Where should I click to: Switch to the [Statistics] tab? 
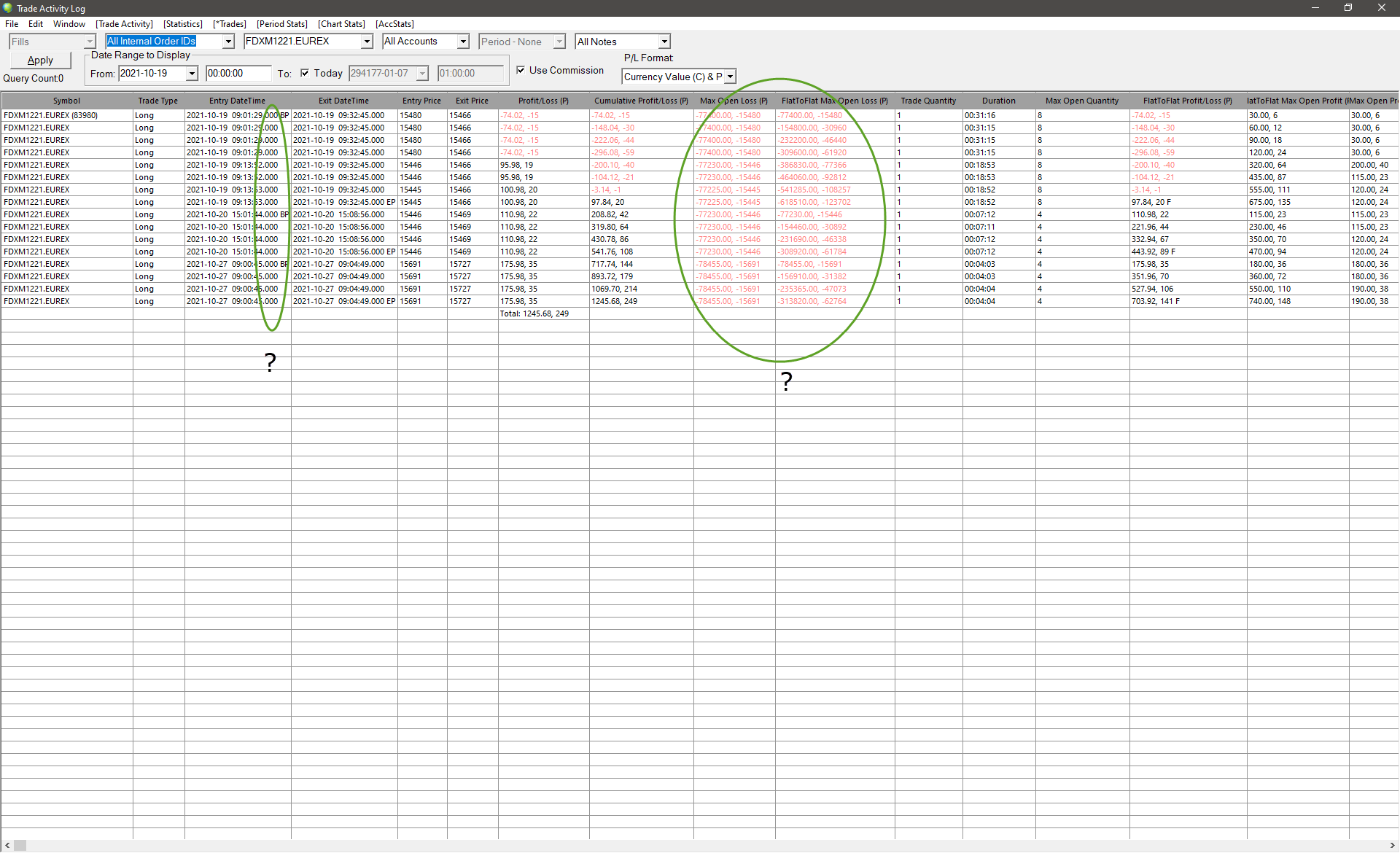(x=182, y=24)
